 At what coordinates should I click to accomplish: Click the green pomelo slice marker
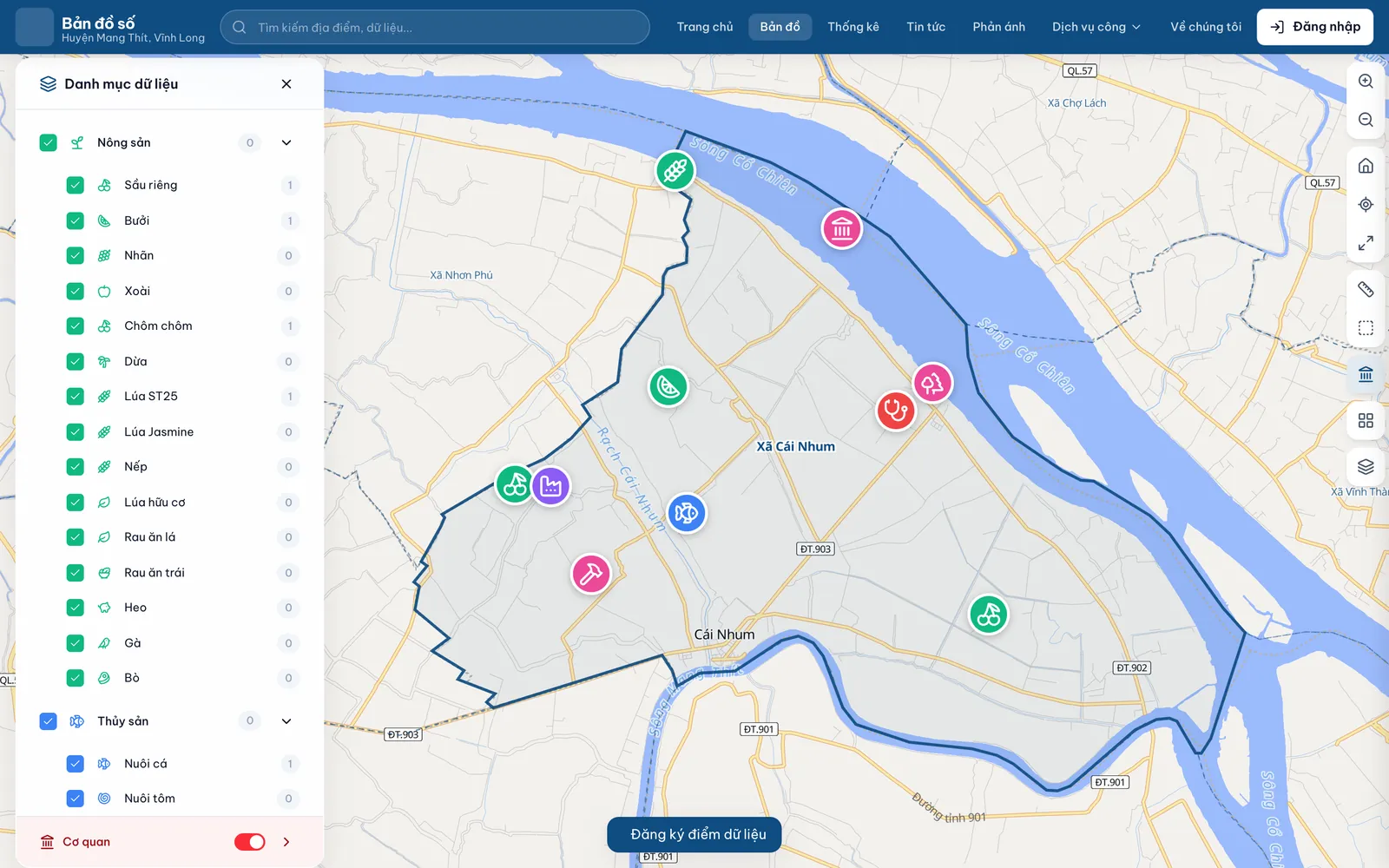click(x=668, y=386)
